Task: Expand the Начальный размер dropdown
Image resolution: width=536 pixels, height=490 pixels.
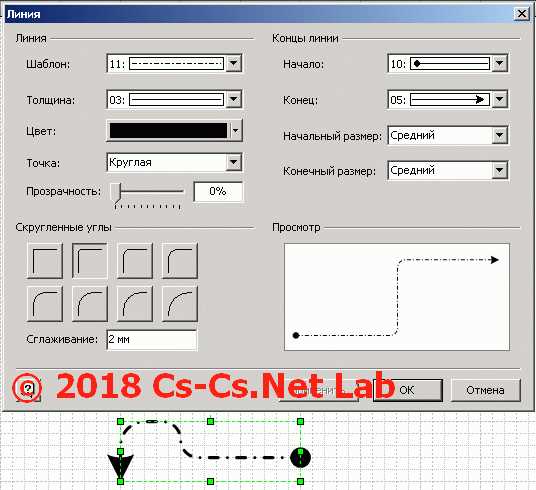Action: (x=499, y=135)
